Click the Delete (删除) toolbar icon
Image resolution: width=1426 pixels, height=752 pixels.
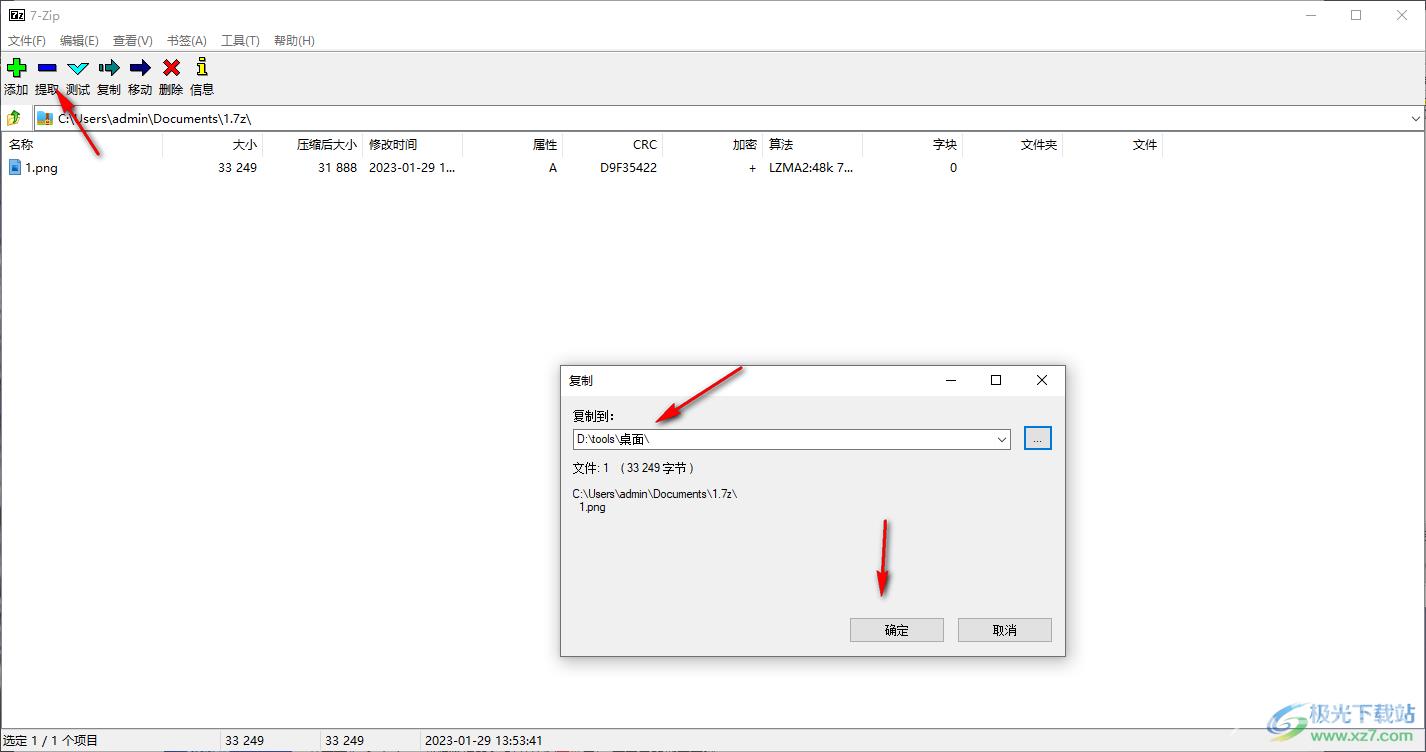(171, 68)
